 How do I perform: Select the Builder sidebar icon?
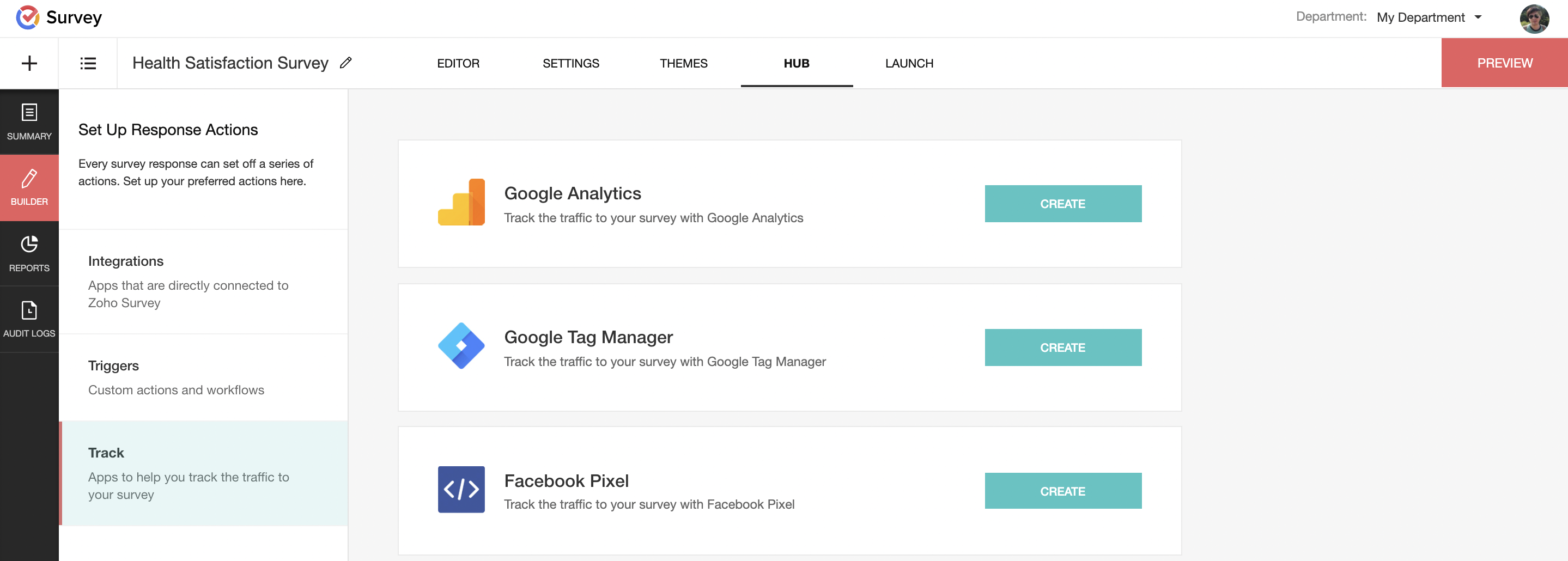tap(29, 187)
